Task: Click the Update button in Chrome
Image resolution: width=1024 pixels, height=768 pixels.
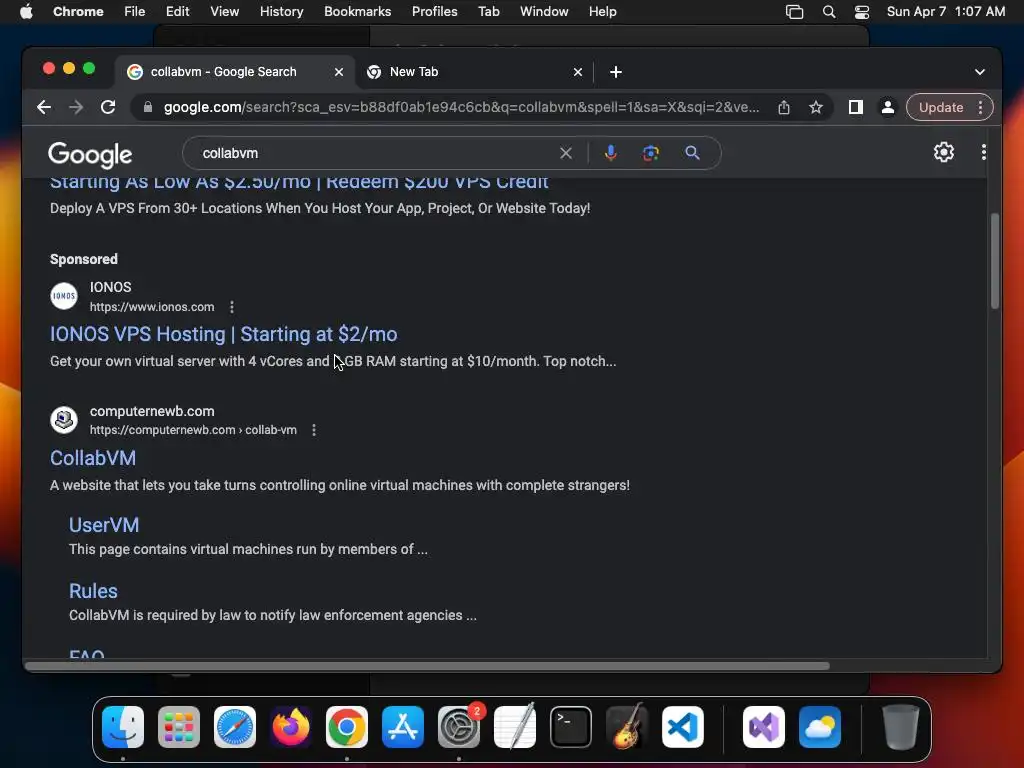Action: [x=941, y=107]
